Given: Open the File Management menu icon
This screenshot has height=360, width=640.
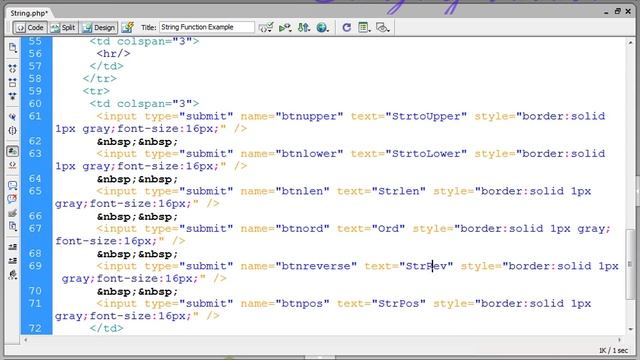Looking at the screenshot, I should 304,27.
